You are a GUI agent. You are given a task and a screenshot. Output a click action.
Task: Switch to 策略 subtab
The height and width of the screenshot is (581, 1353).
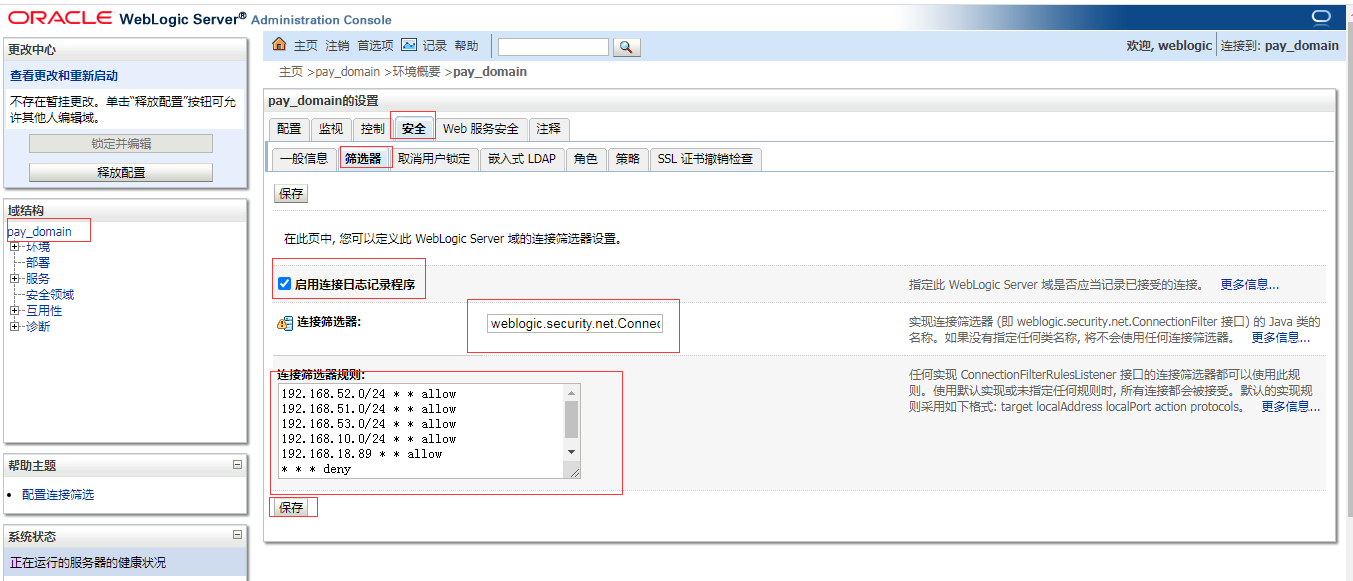pyautogui.click(x=628, y=159)
